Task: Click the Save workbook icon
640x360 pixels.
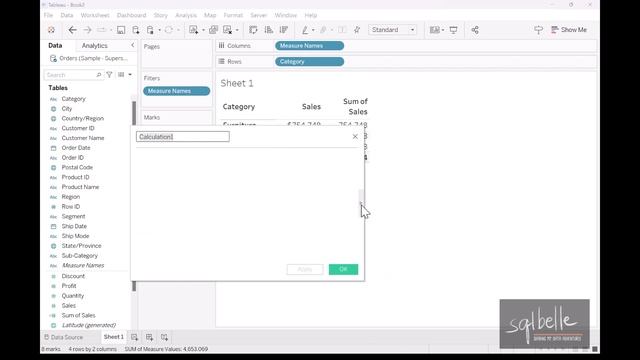Action: click(121, 30)
